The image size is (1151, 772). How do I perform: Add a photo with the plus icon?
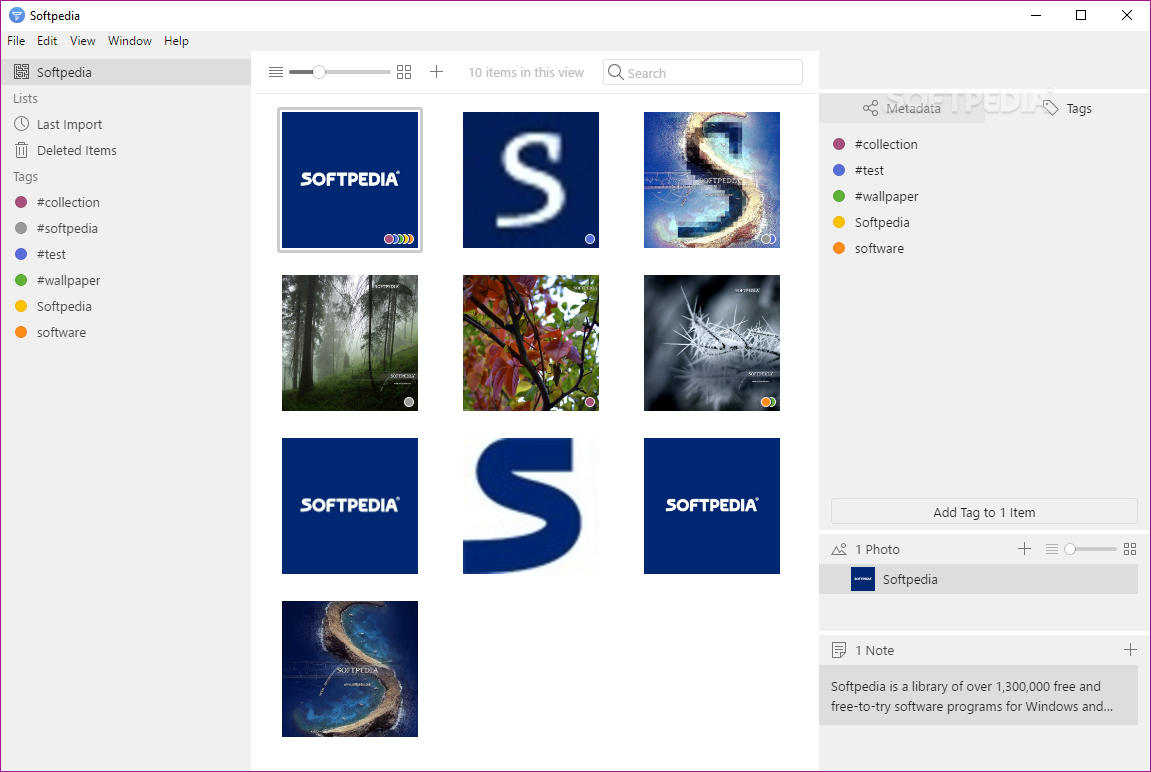coord(1025,548)
